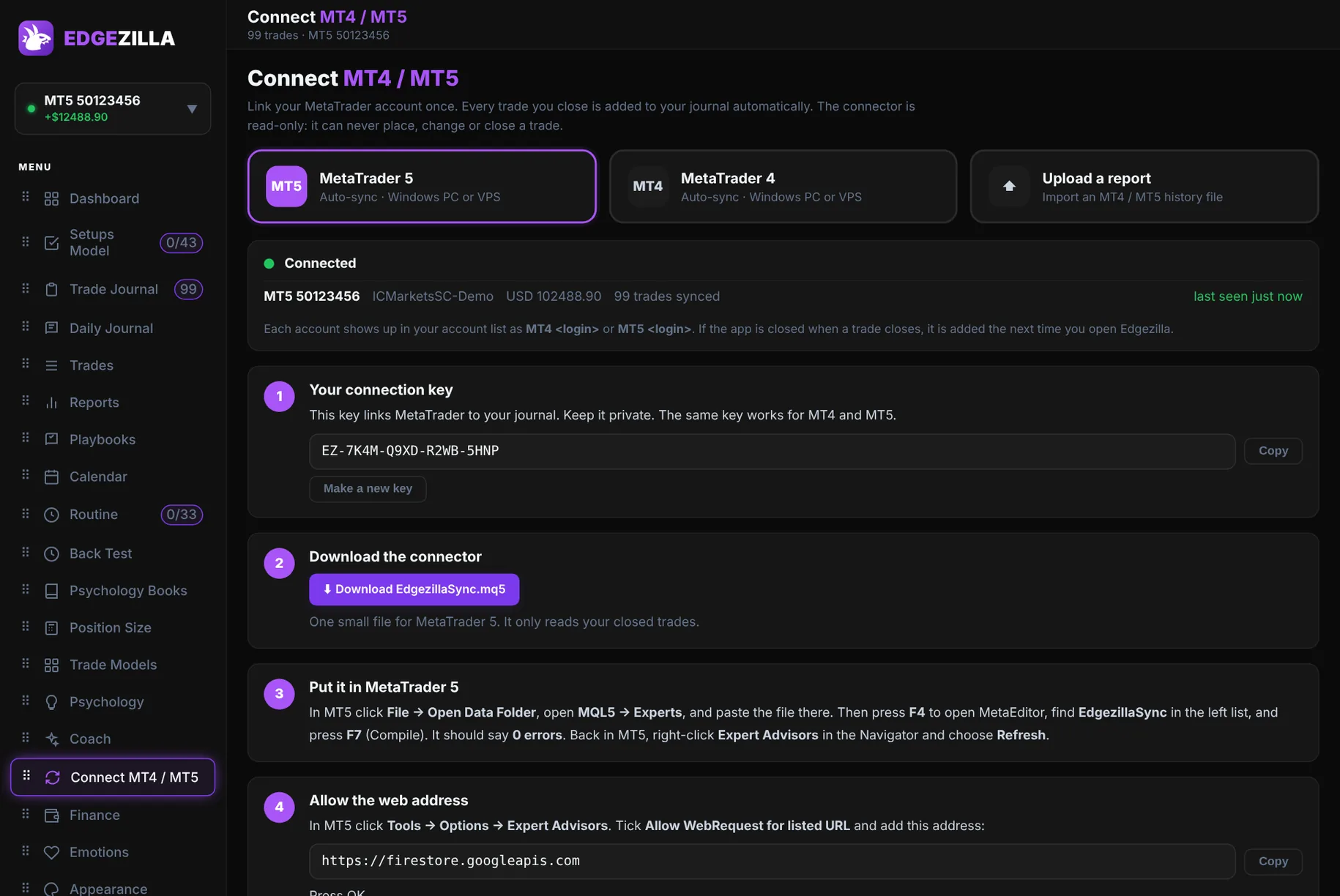Choose the Upload a report card

(1144, 187)
